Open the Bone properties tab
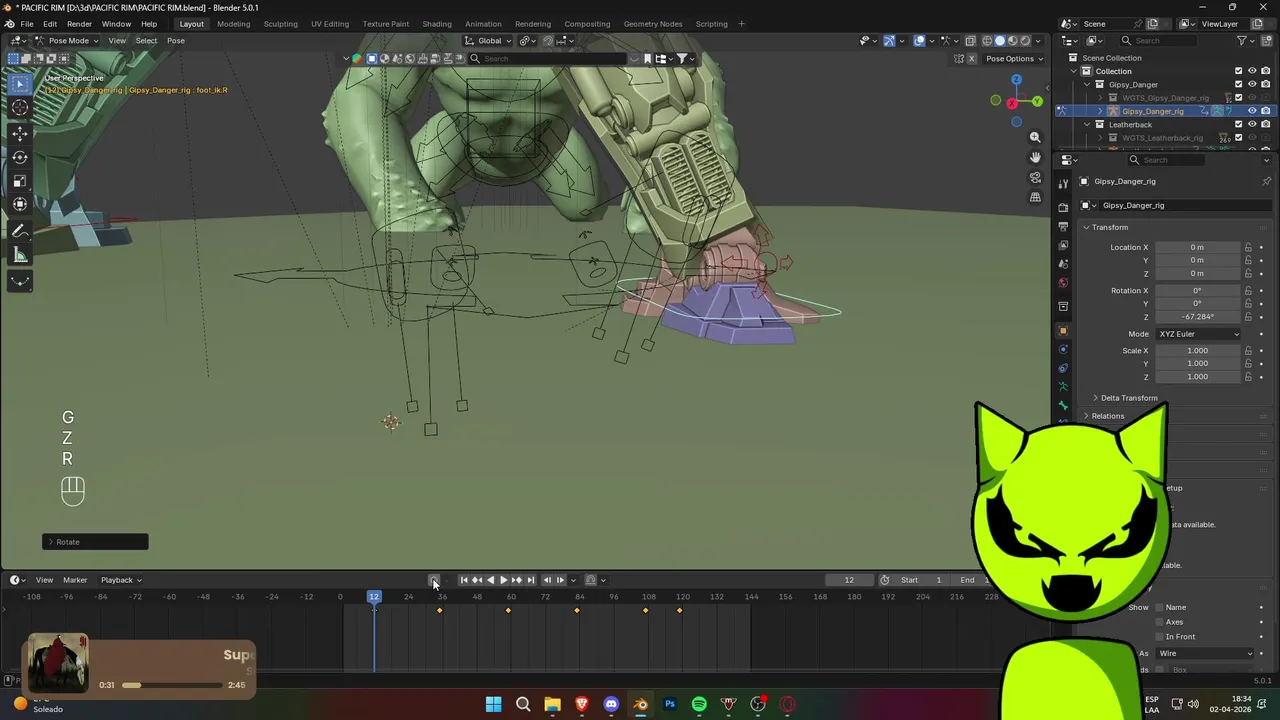The height and width of the screenshot is (720, 1280). [1063, 405]
